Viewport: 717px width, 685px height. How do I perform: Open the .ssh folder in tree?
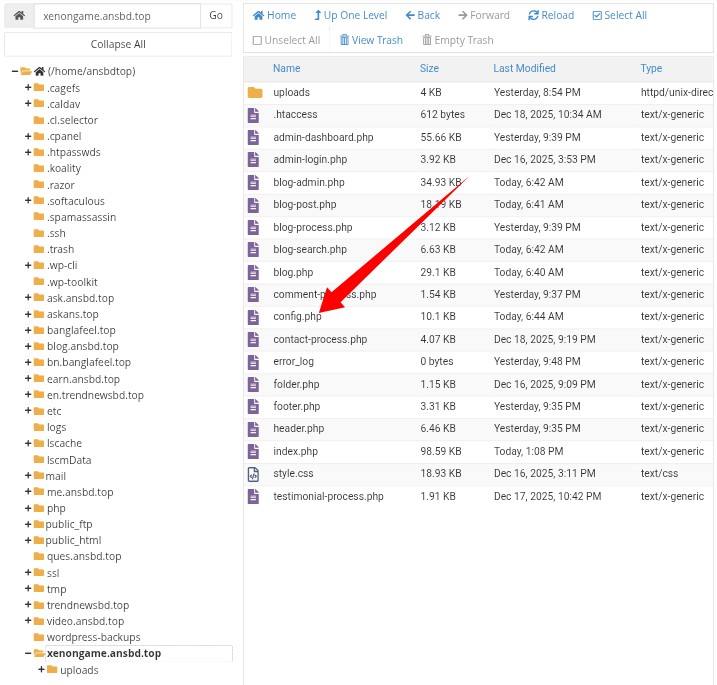click(56, 233)
